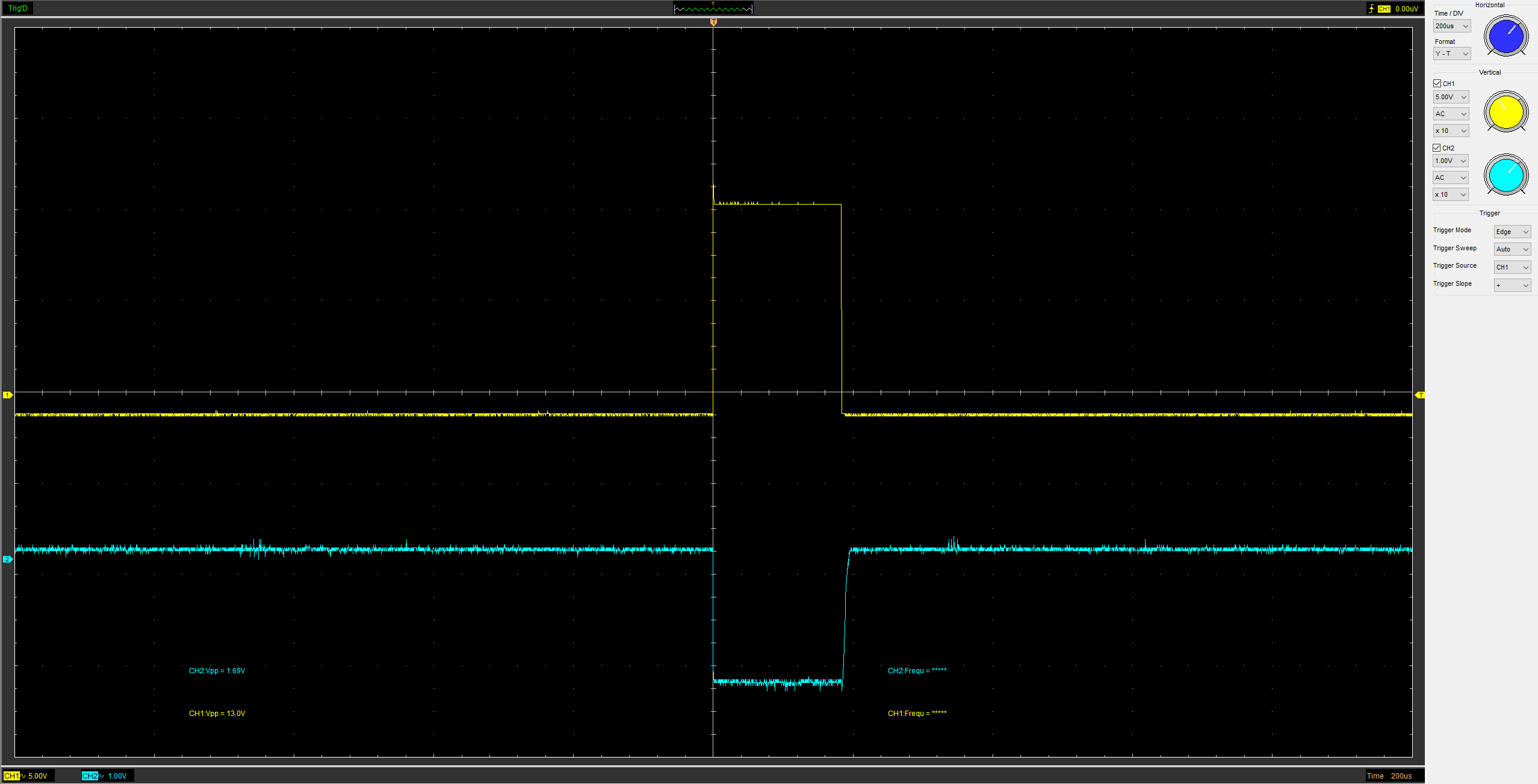This screenshot has height=784, width=1538.
Task: Click the orange horizontal trigger position marker
Action: [713, 22]
